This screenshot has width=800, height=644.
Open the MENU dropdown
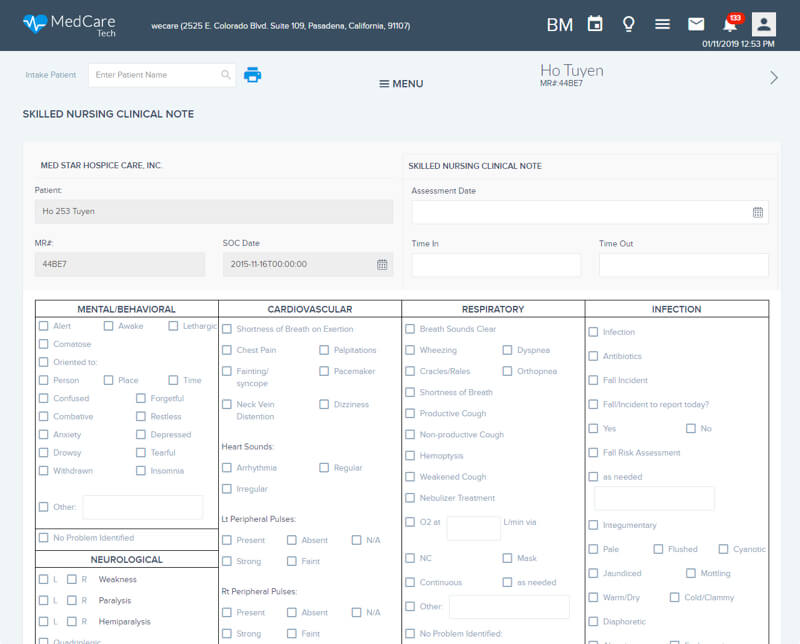point(401,84)
